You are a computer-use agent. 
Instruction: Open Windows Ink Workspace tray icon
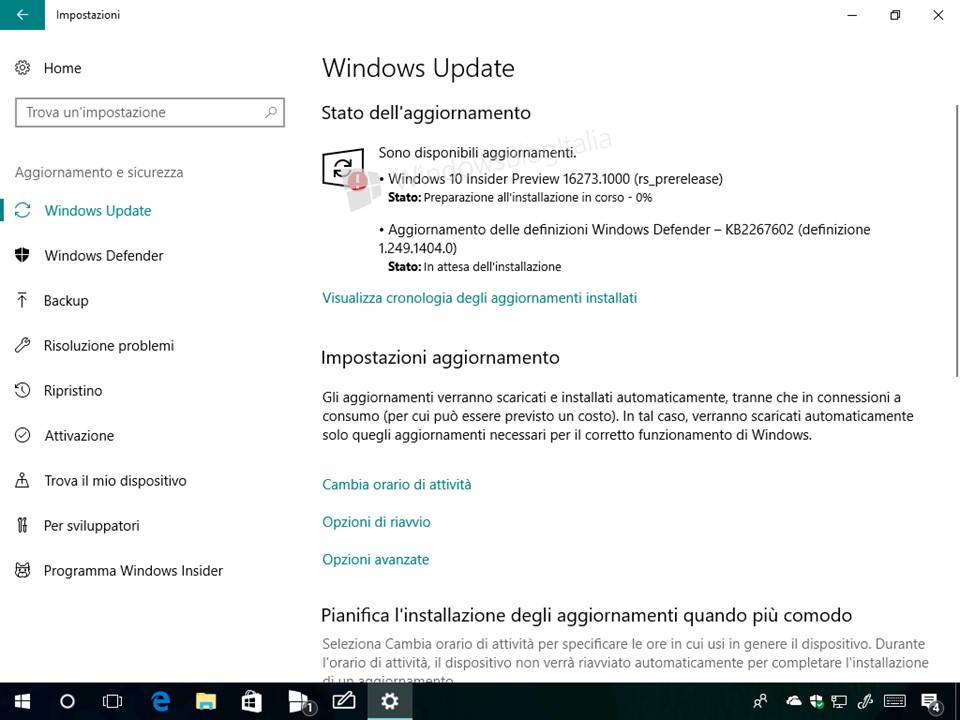click(864, 701)
